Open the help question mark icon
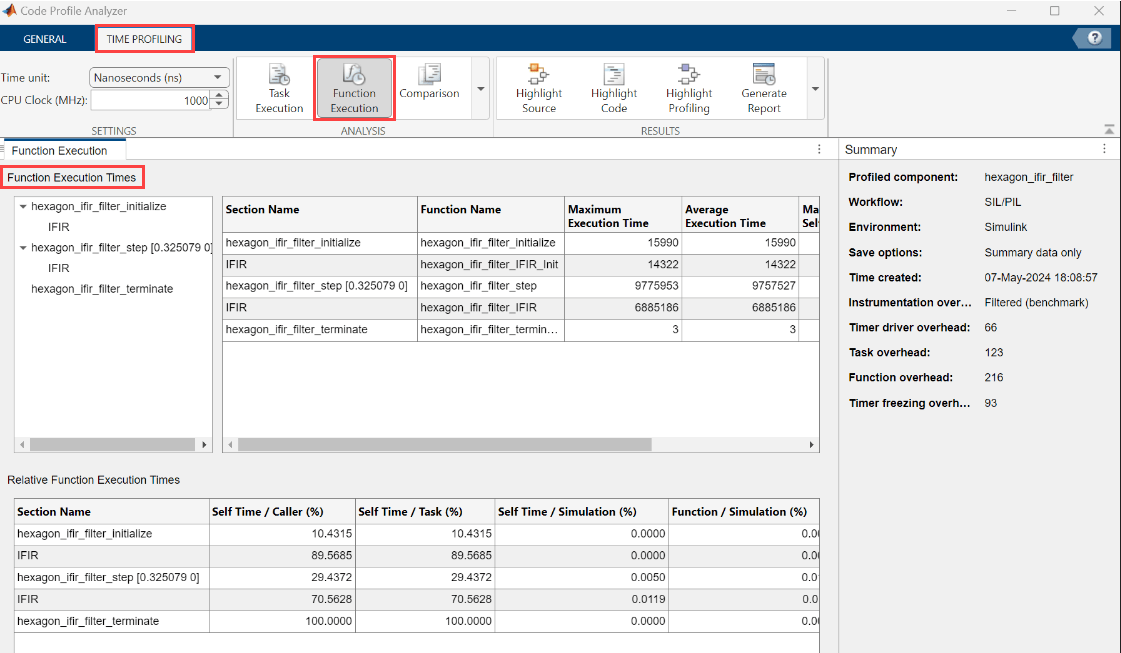 click(x=1095, y=38)
